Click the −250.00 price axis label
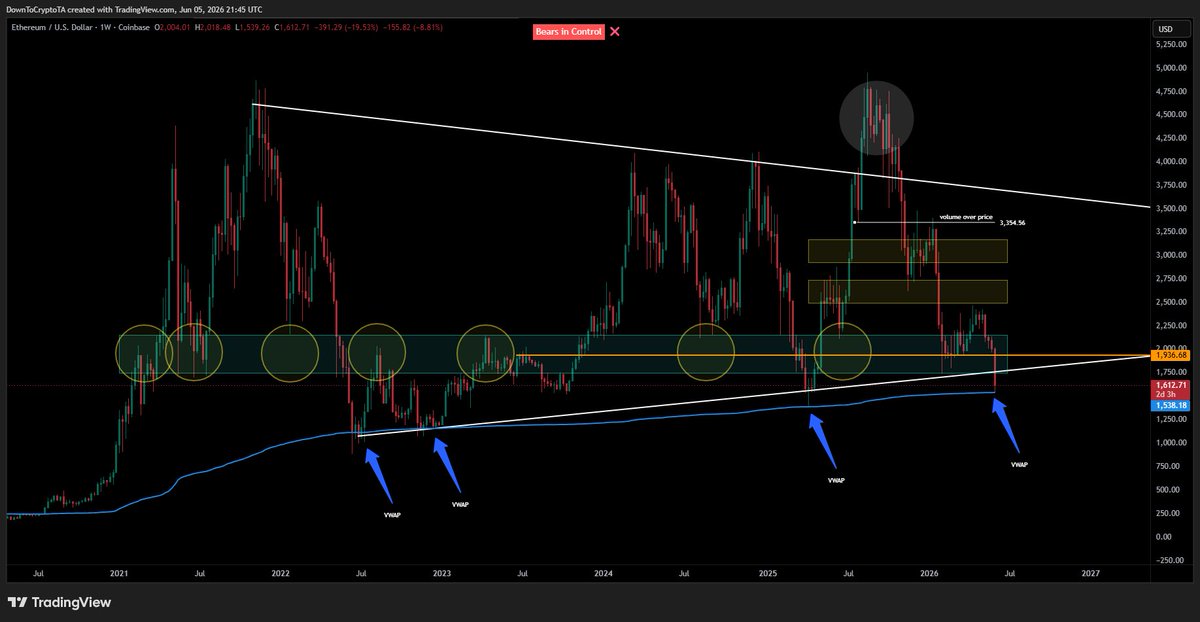Viewport: 1200px width, 622px height. 1171,560
